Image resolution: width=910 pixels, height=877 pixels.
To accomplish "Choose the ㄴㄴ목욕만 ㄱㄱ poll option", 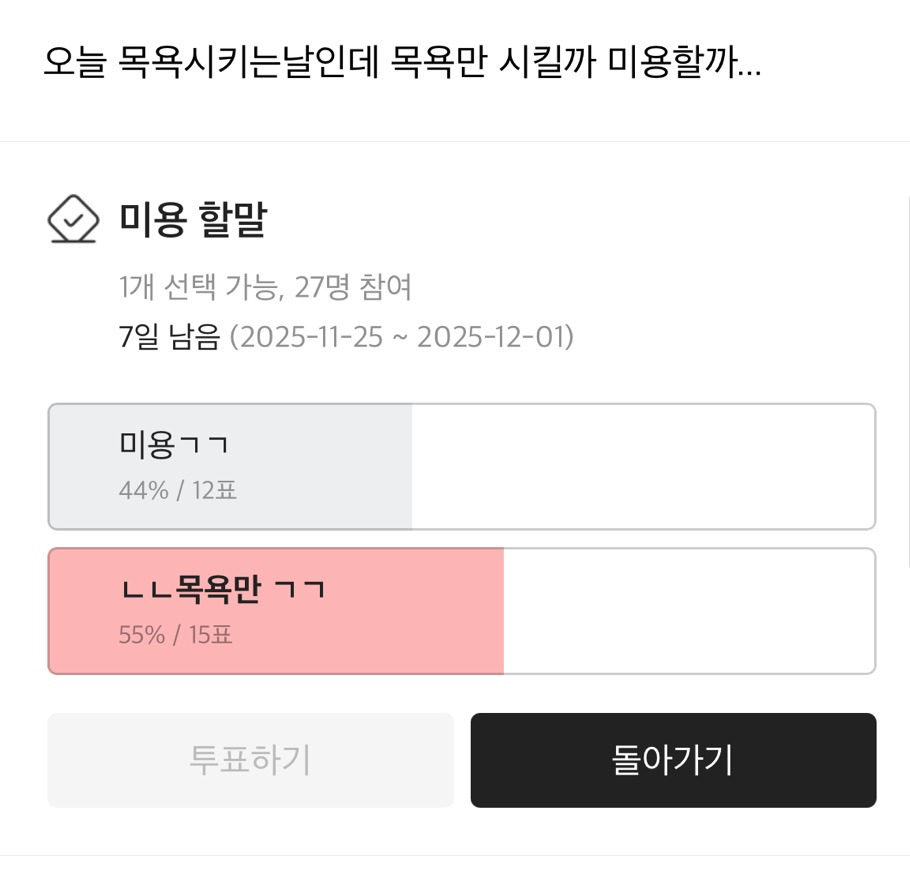I will pyautogui.click(x=461, y=611).
